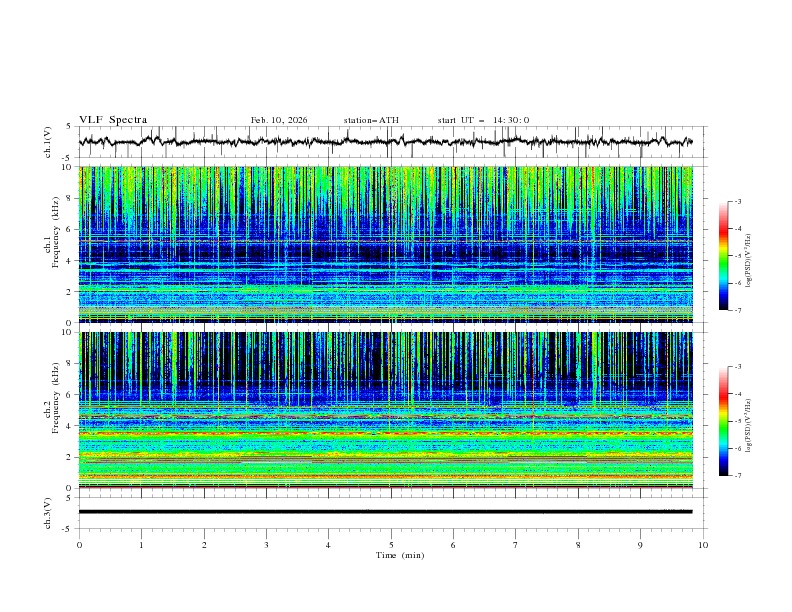This screenshot has width=792, height=612.
Task: Click the time axis tick label '5'
Action: coord(391,545)
